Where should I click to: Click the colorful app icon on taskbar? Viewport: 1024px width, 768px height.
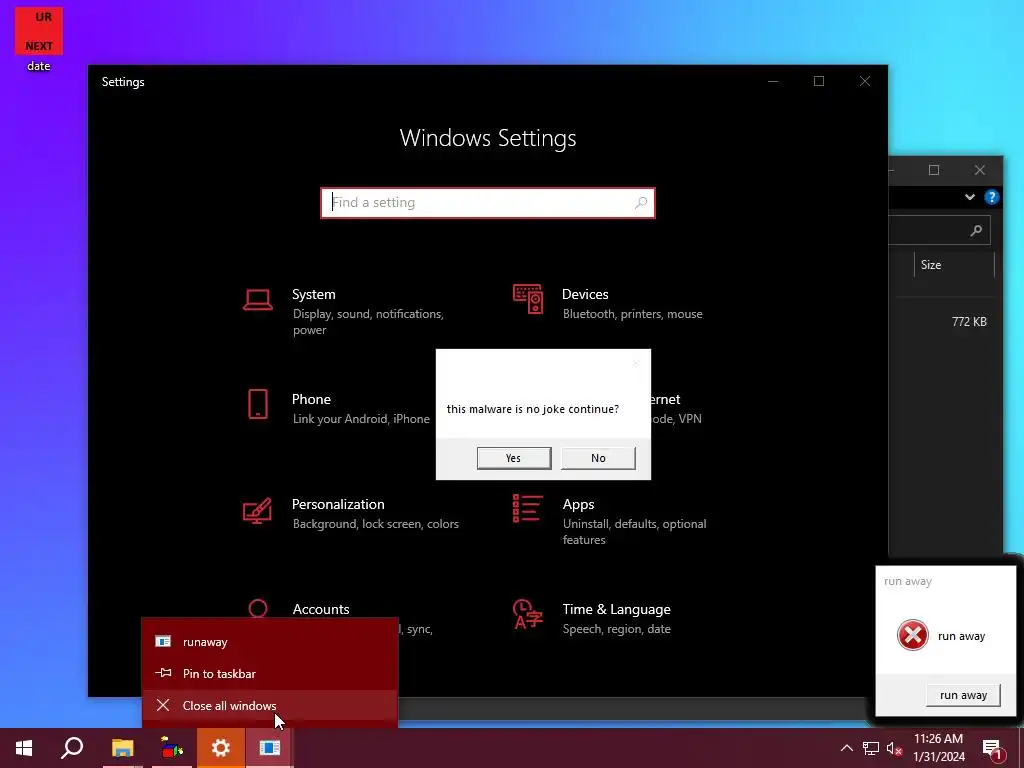(x=172, y=748)
